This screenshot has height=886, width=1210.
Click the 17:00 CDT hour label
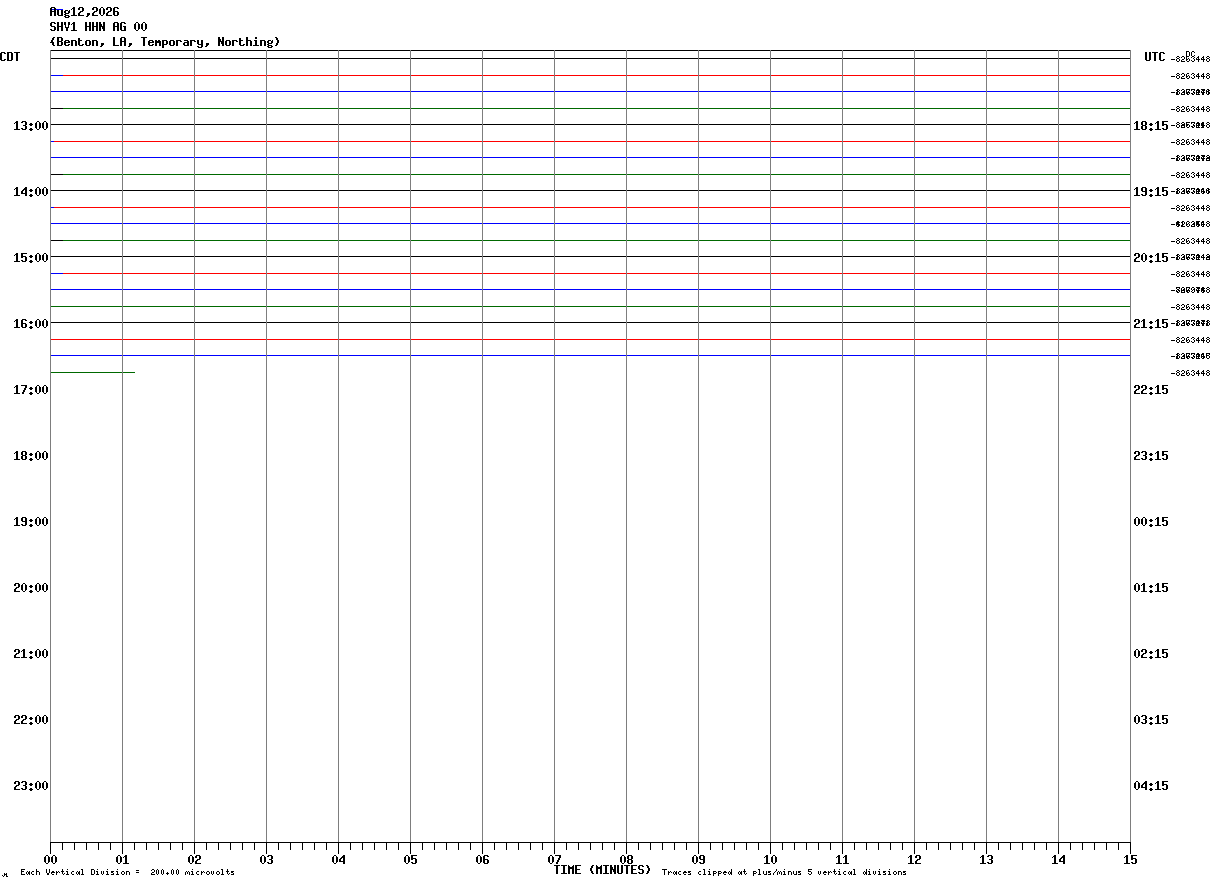click(31, 389)
